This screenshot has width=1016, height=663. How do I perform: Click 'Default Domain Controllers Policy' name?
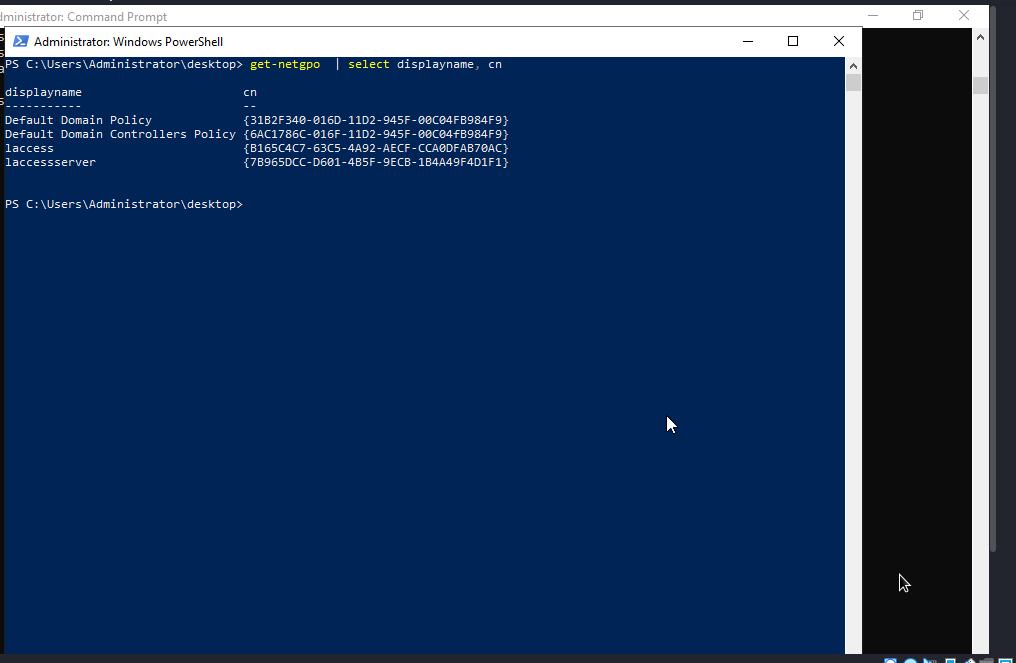pos(121,134)
